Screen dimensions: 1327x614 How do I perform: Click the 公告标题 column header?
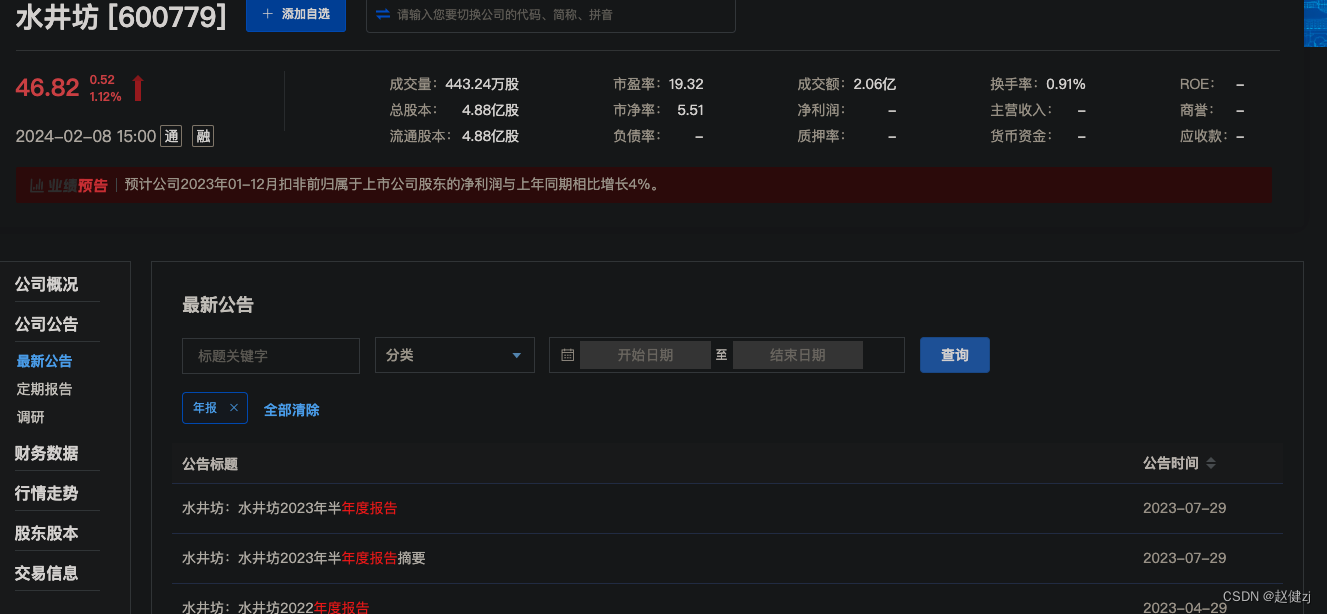[210, 464]
